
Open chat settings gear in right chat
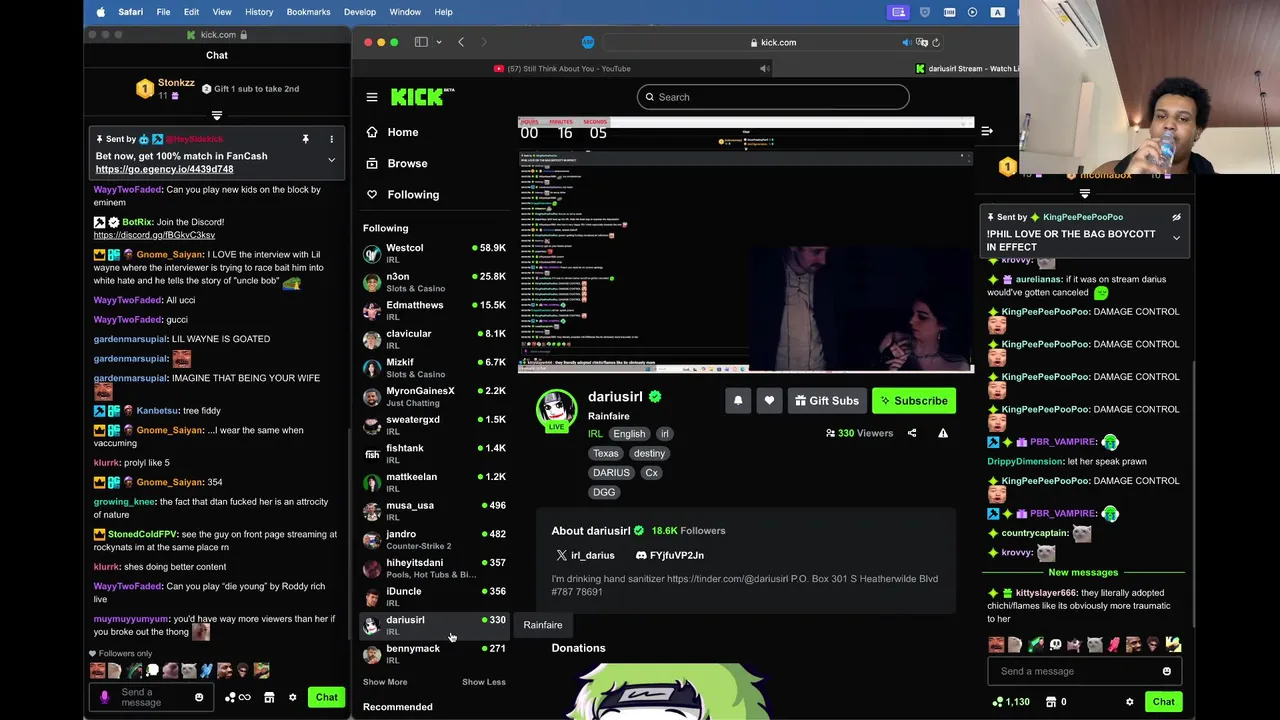tap(1130, 702)
